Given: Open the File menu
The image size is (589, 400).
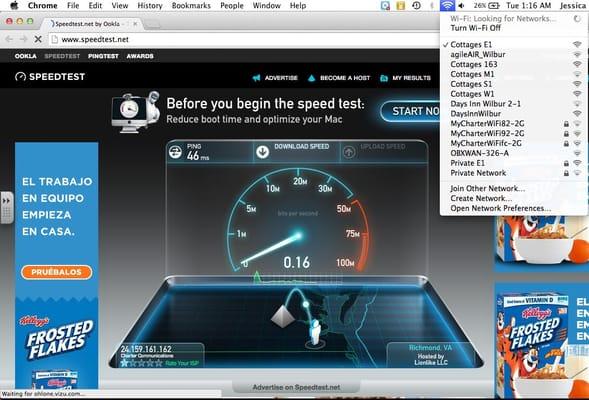Looking at the screenshot, I should [x=73, y=6].
